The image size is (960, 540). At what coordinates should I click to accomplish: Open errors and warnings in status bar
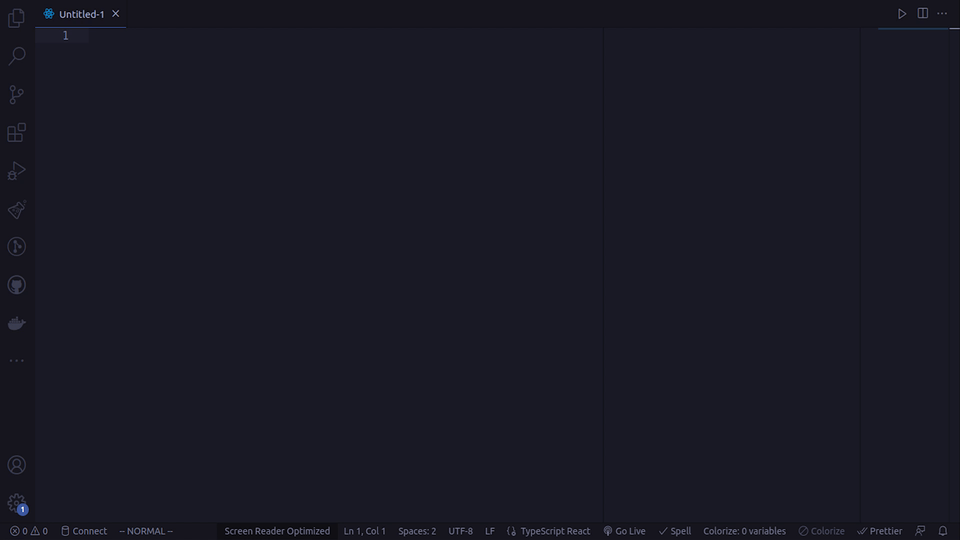[x=29, y=531]
